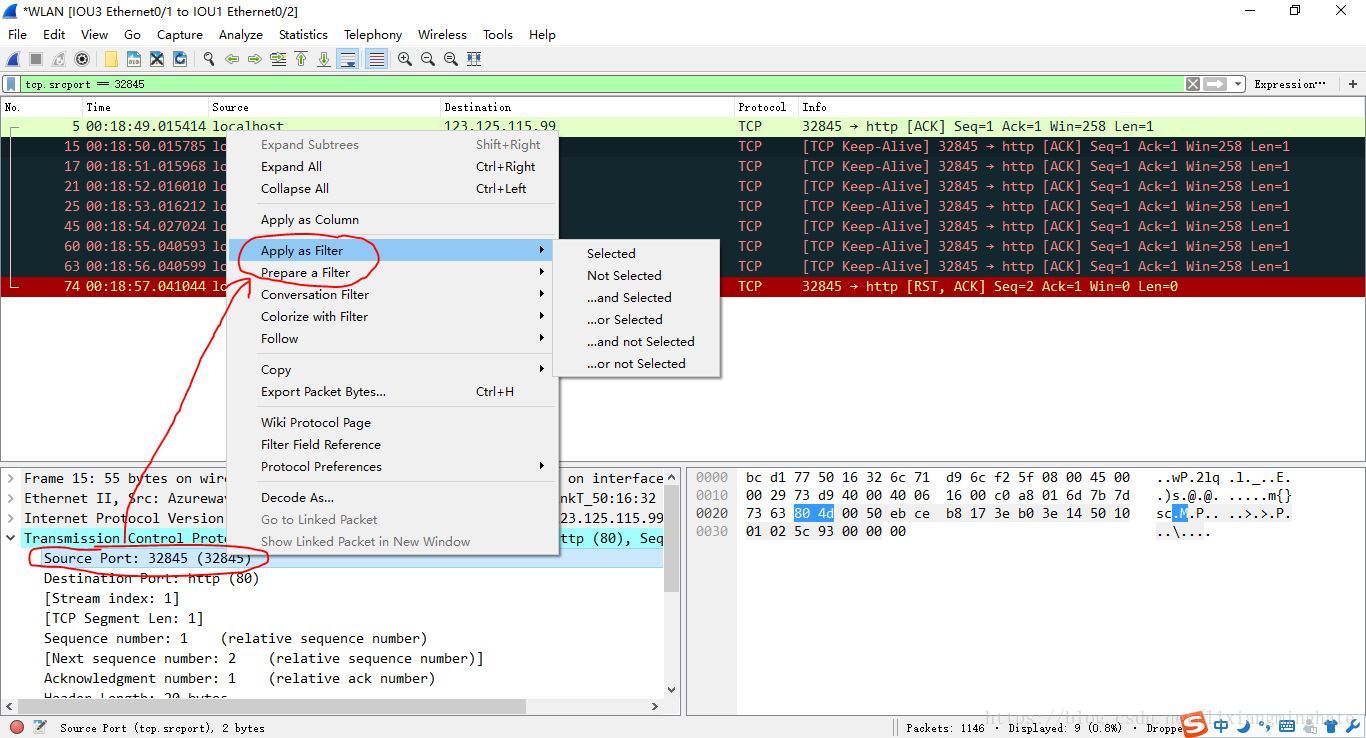The width and height of the screenshot is (1366, 738).
Task: Open the Telephony menu
Action: (x=373, y=34)
